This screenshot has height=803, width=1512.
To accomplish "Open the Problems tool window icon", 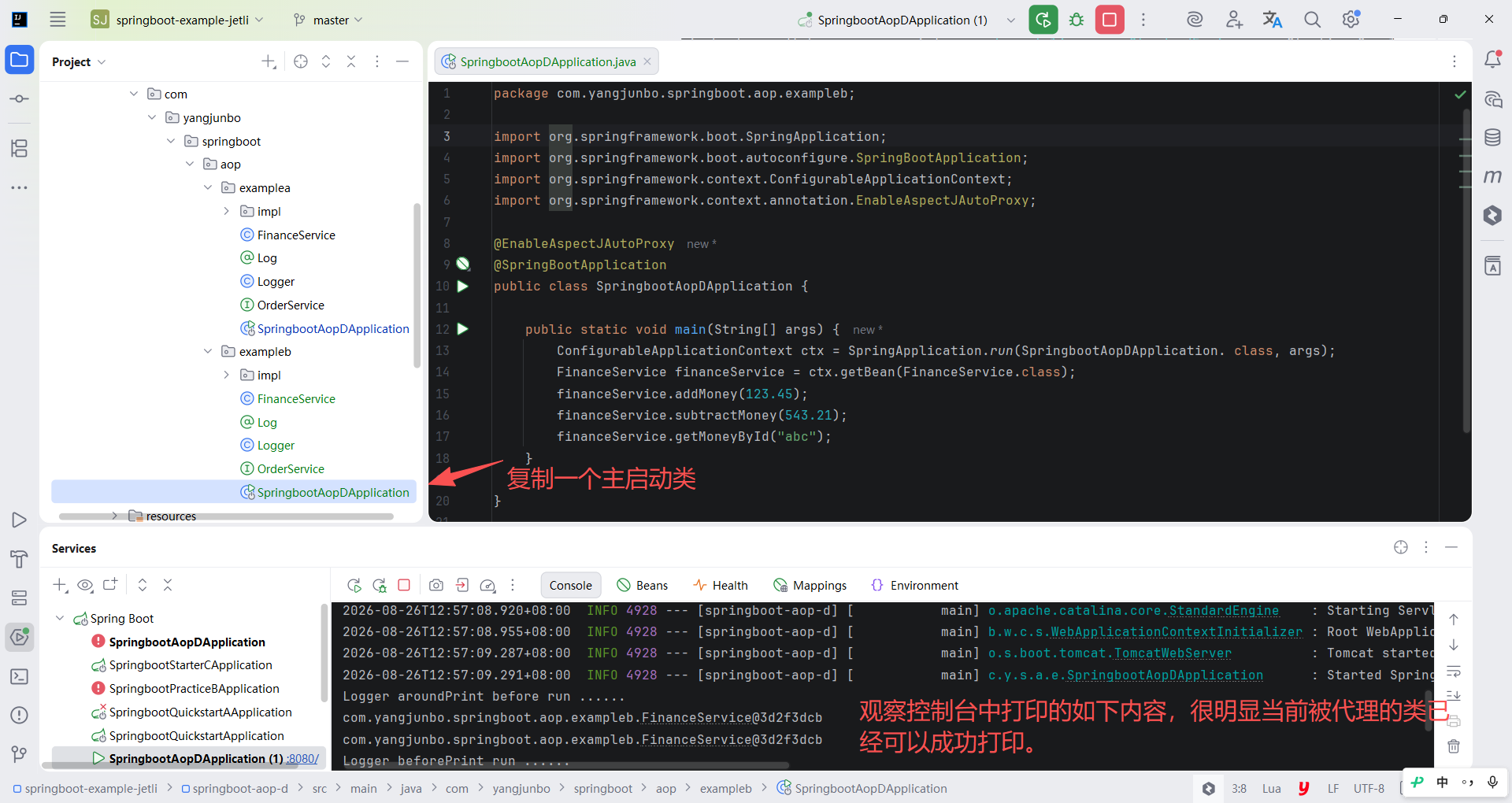I will [x=20, y=715].
